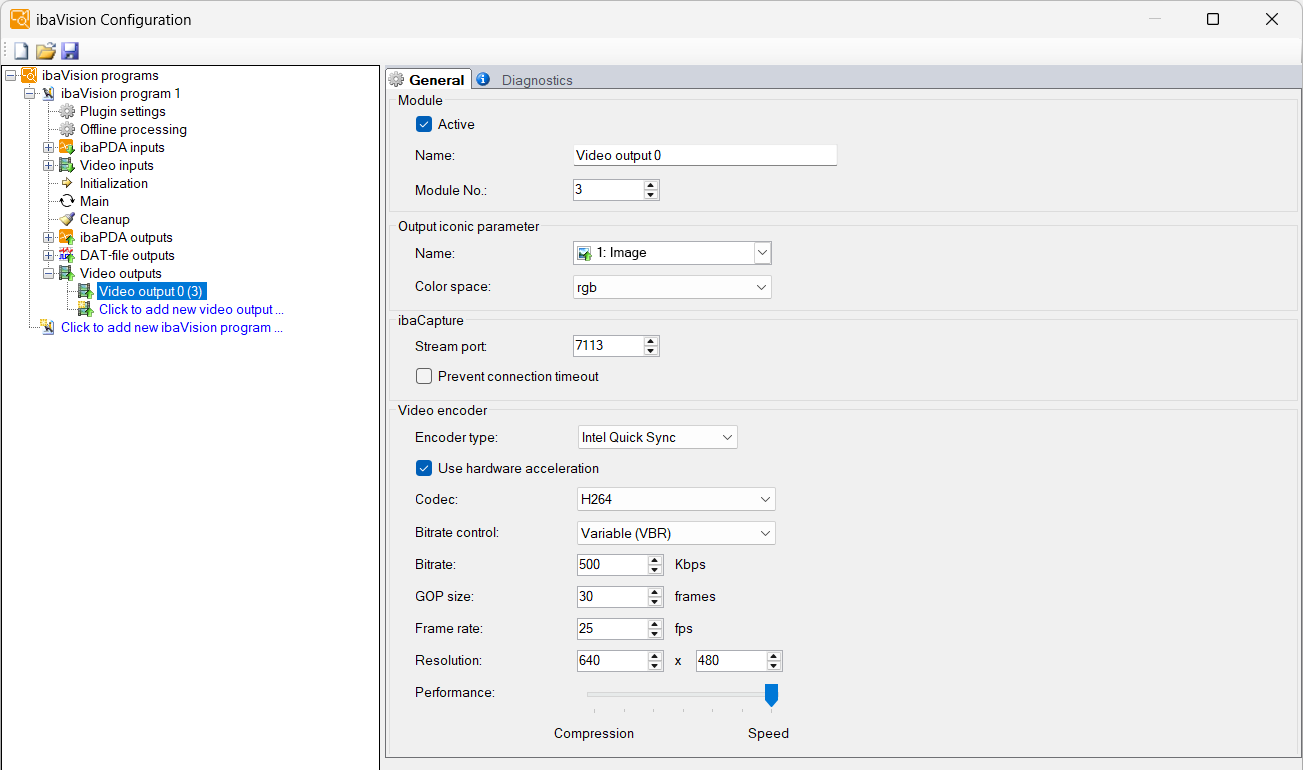This screenshot has width=1303, height=770.
Task: Click the Main loop icon
Action: tap(67, 201)
